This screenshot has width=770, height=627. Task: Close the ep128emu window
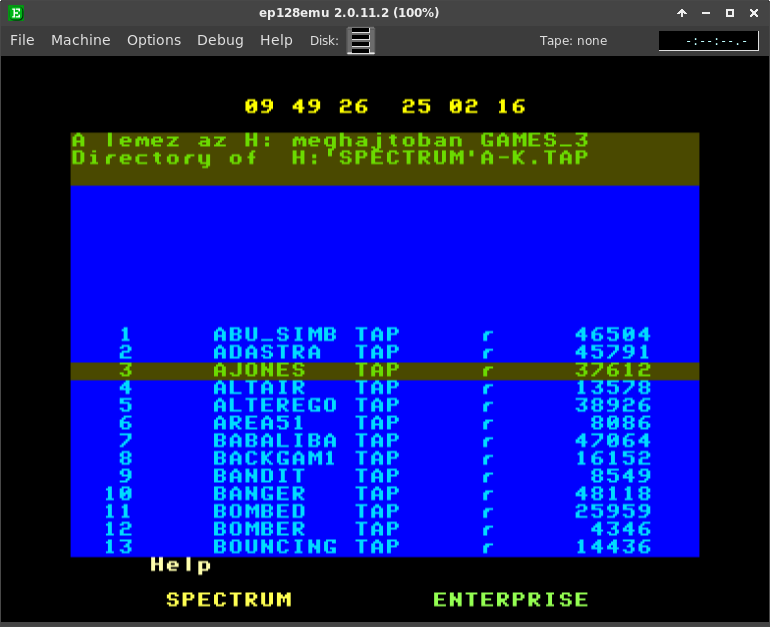[x=754, y=13]
